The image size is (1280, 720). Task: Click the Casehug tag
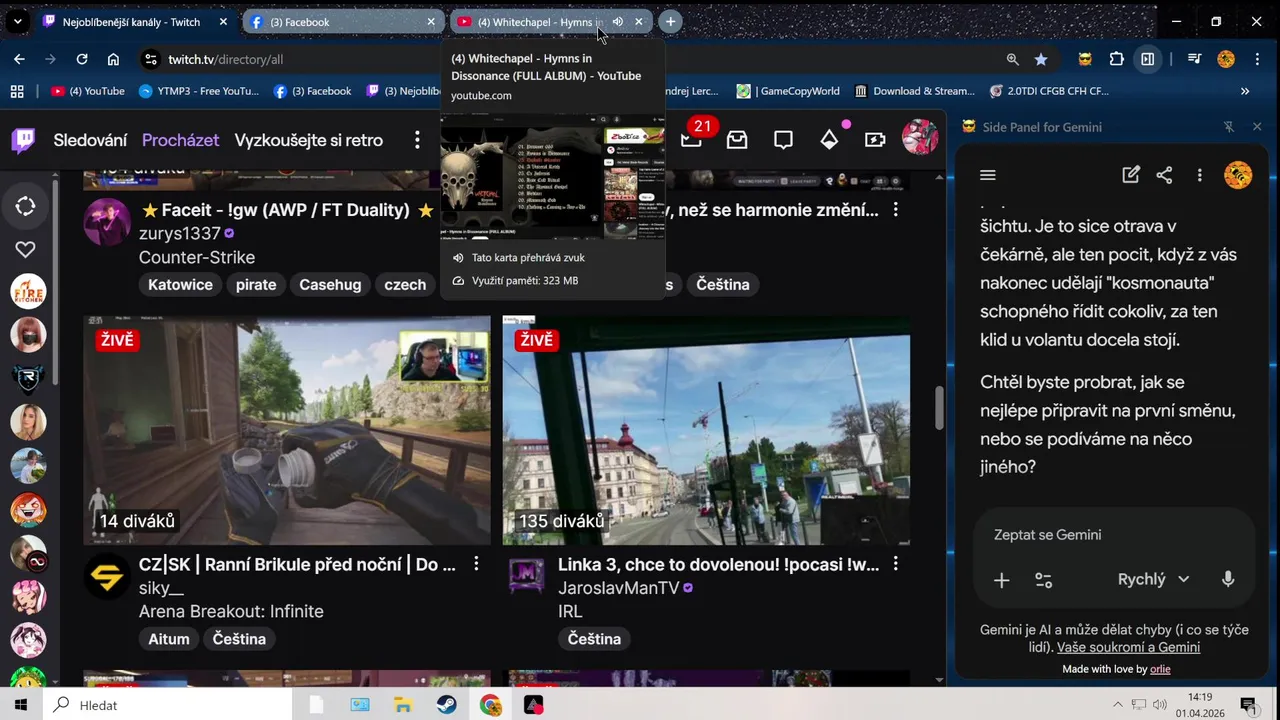click(330, 285)
